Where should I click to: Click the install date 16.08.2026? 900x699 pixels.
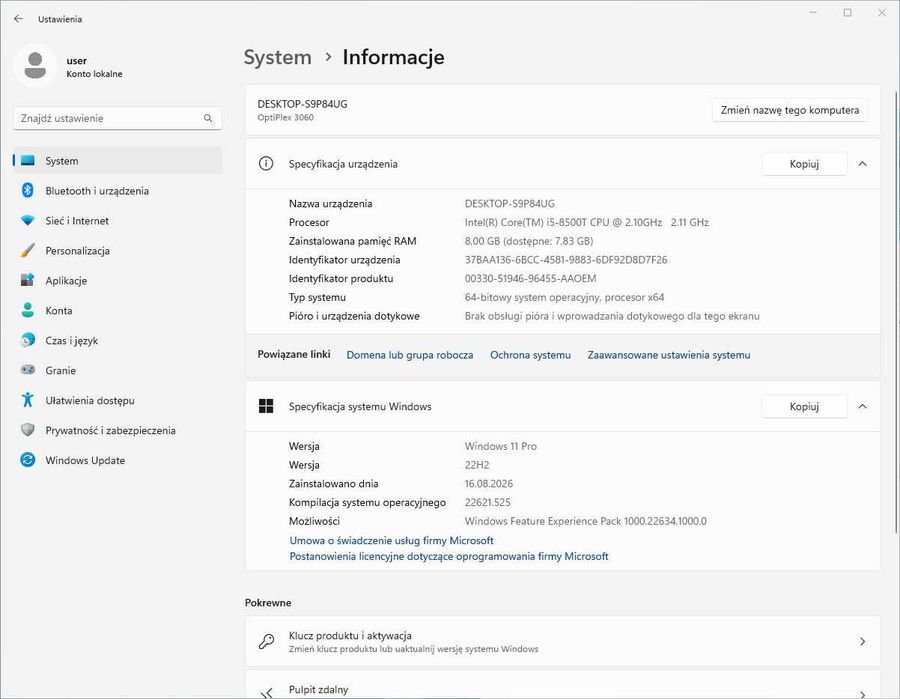pyautogui.click(x=488, y=483)
